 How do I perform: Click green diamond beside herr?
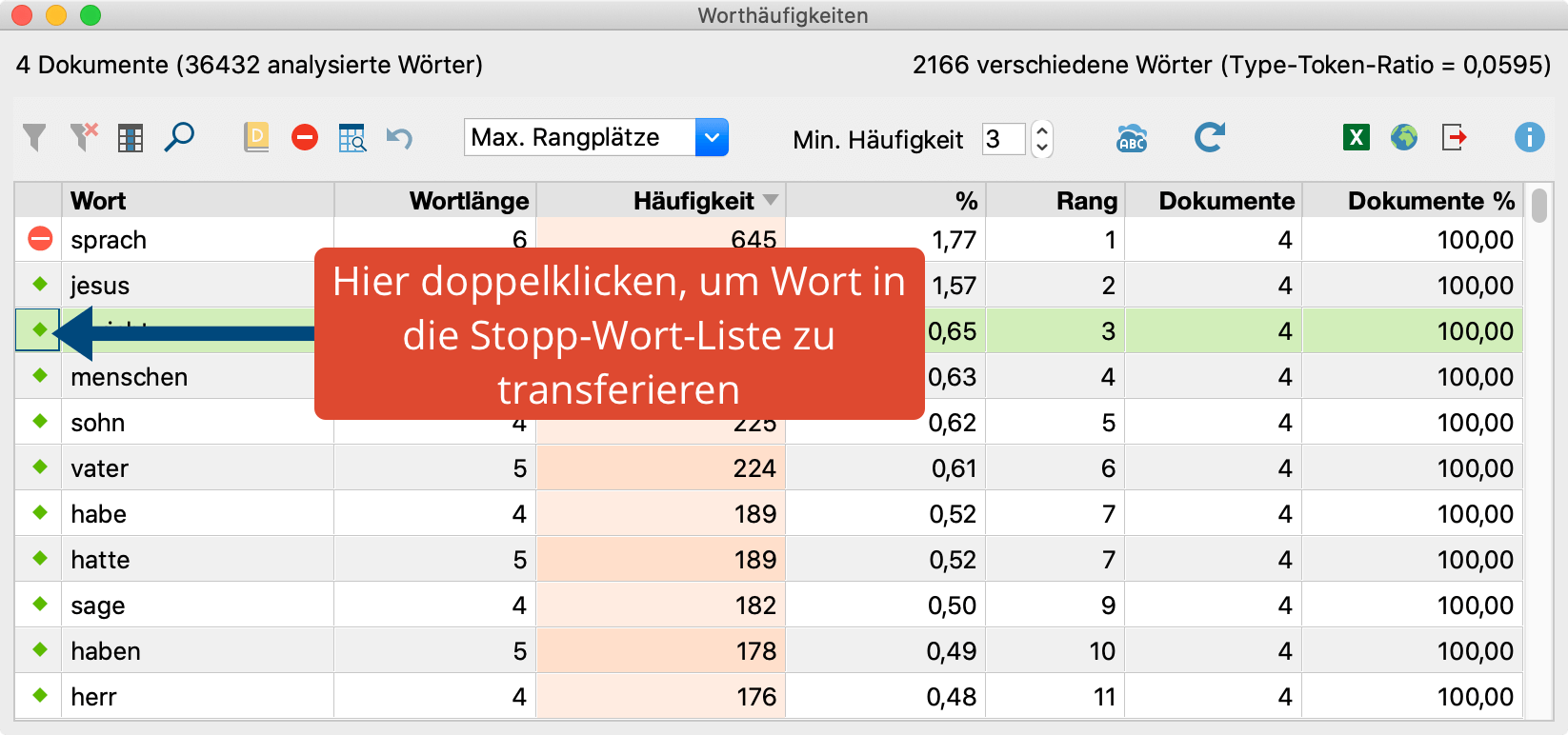40,695
